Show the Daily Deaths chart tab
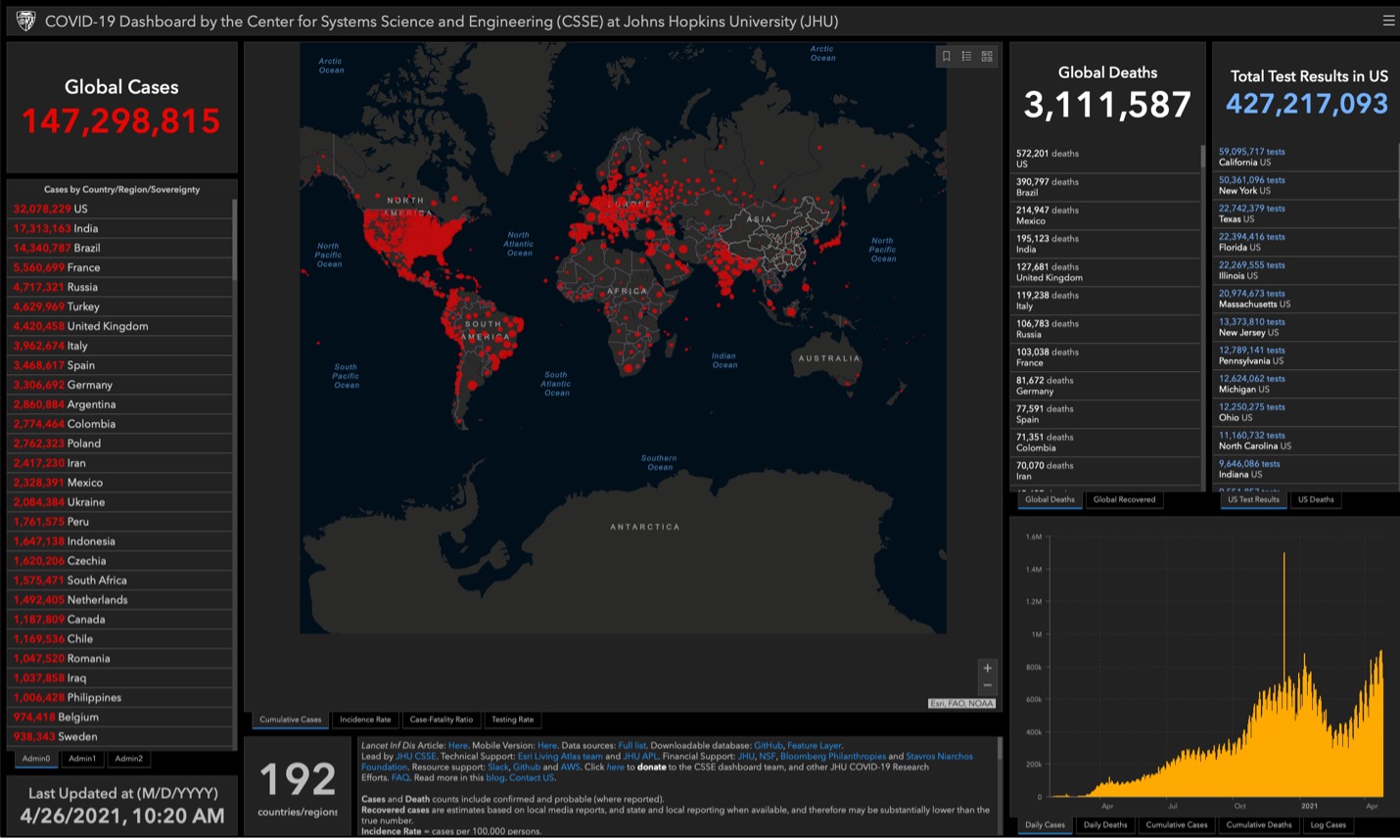This screenshot has width=1400, height=840. coord(1105,825)
